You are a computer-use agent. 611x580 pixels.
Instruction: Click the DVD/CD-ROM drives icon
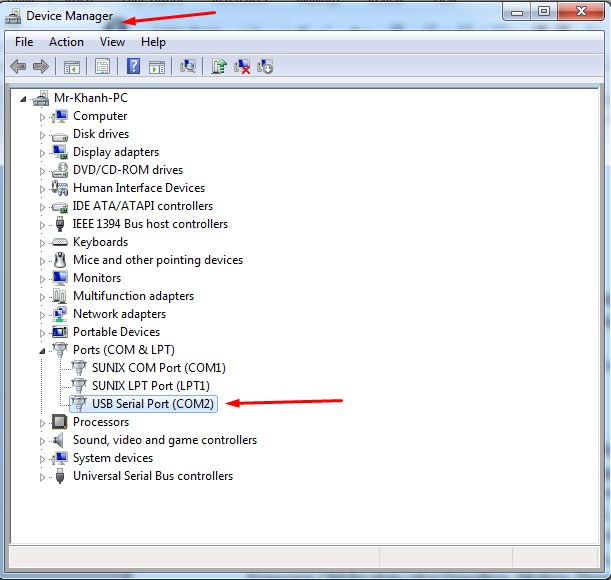coord(60,170)
